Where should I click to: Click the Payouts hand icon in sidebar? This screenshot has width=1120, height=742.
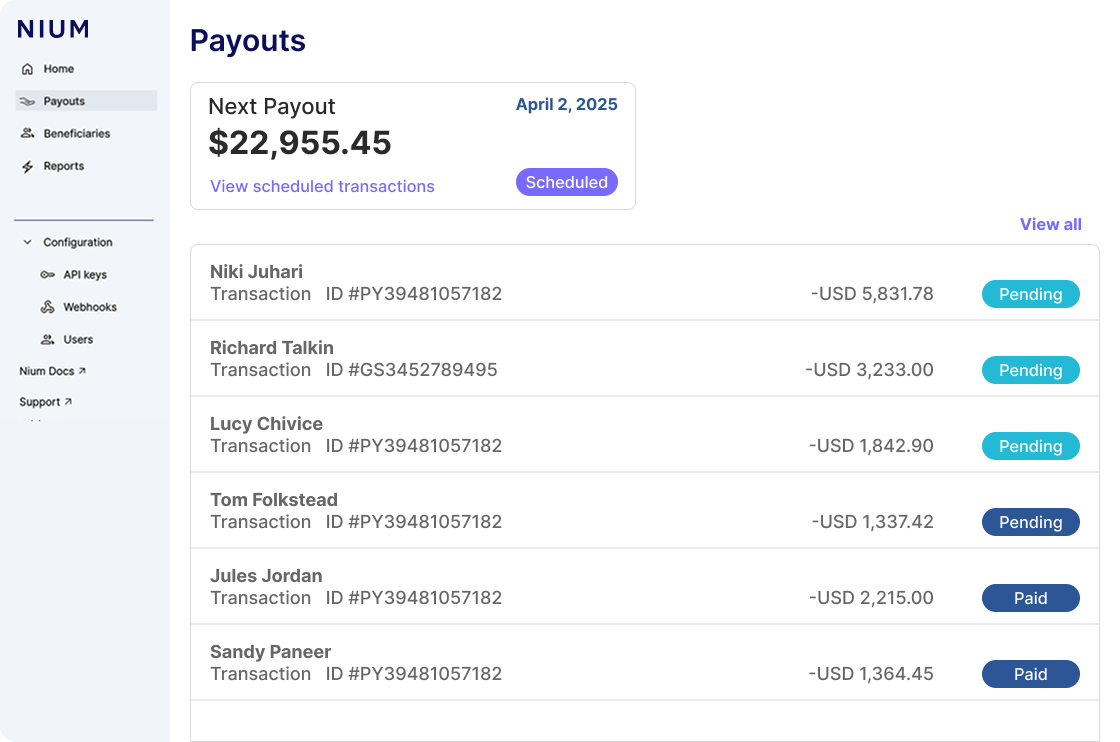pos(27,100)
